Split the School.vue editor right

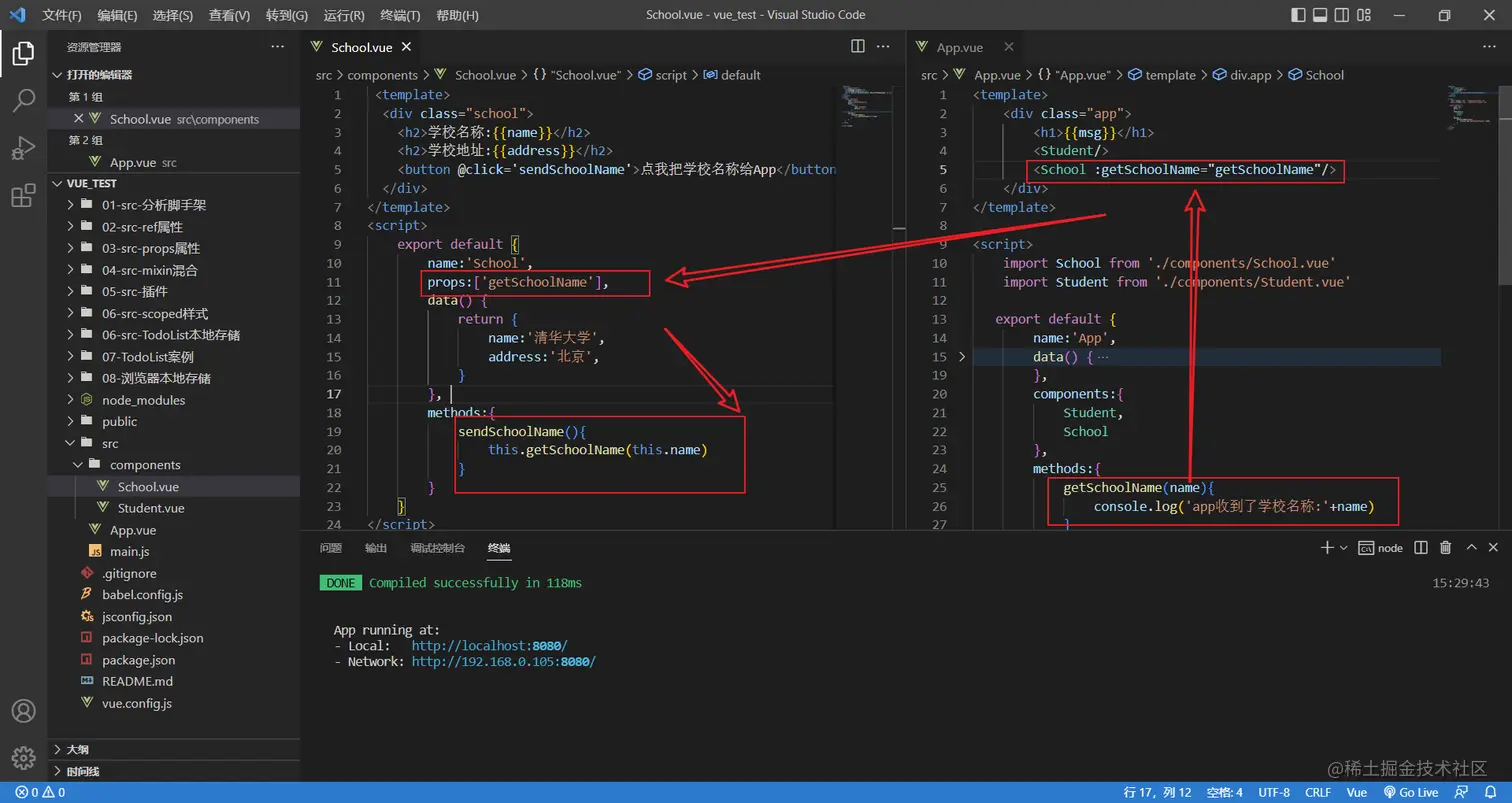[858, 46]
